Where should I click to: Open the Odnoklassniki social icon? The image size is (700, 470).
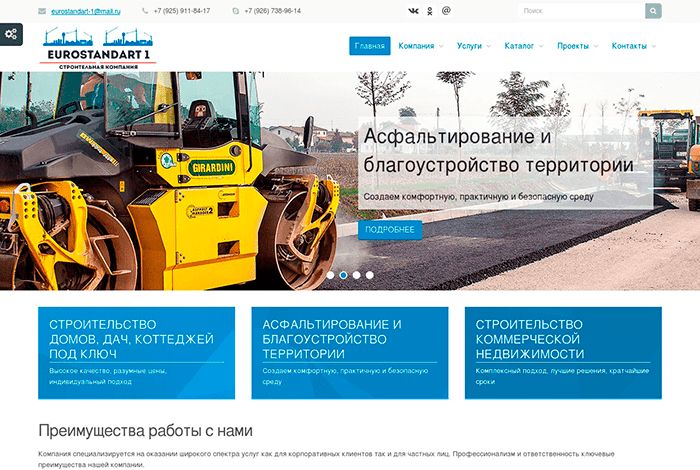(430, 11)
